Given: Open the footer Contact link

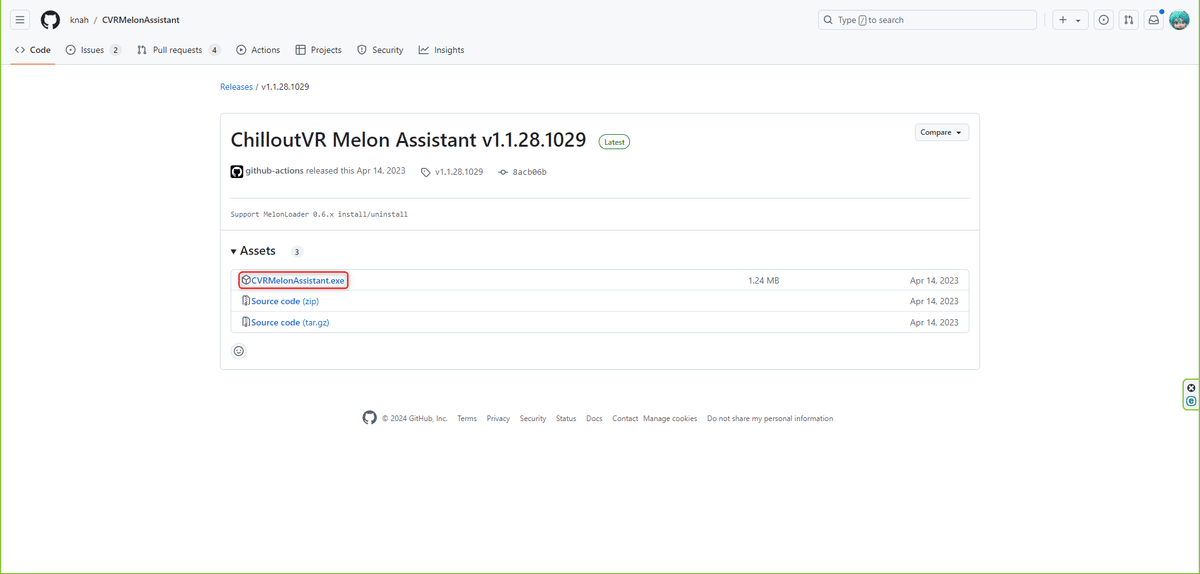Looking at the screenshot, I should coord(625,418).
